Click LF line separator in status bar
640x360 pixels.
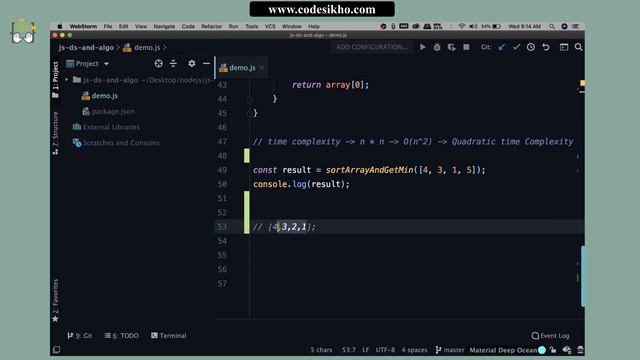pos(365,350)
